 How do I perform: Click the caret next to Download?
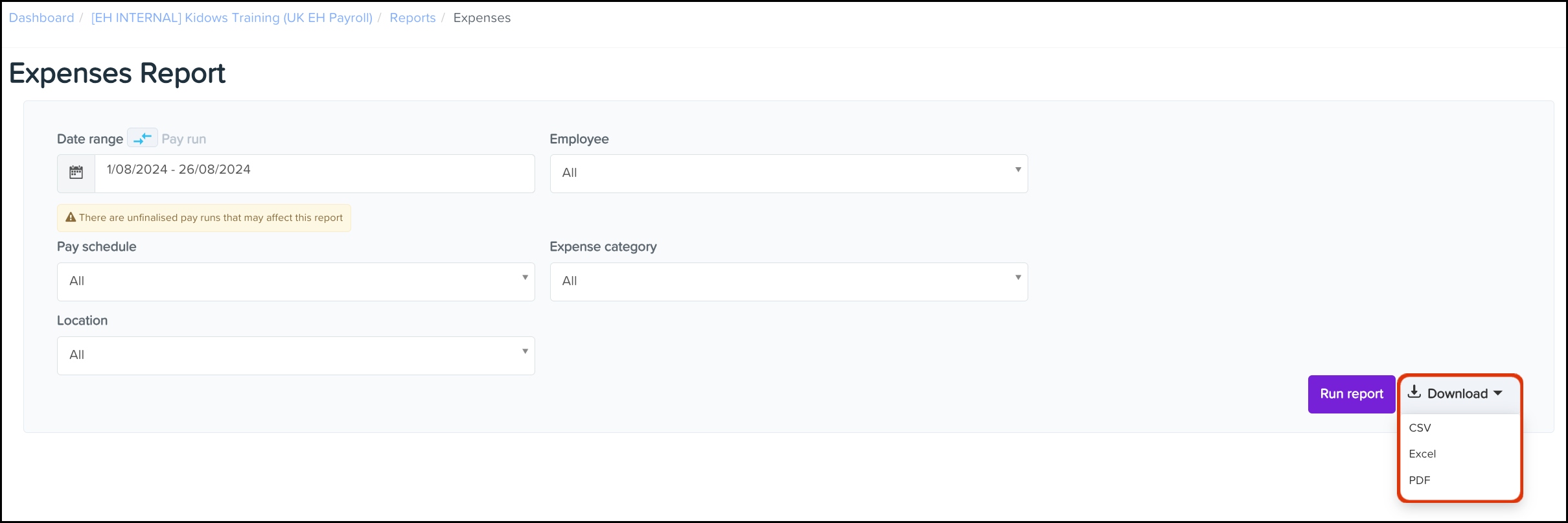click(x=1498, y=393)
